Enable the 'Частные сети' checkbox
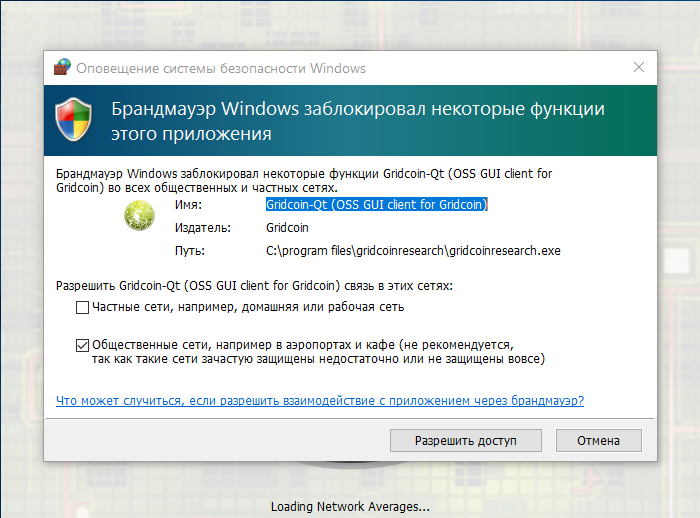This screenshot has width=700, height=518. (x=82, y=306)
